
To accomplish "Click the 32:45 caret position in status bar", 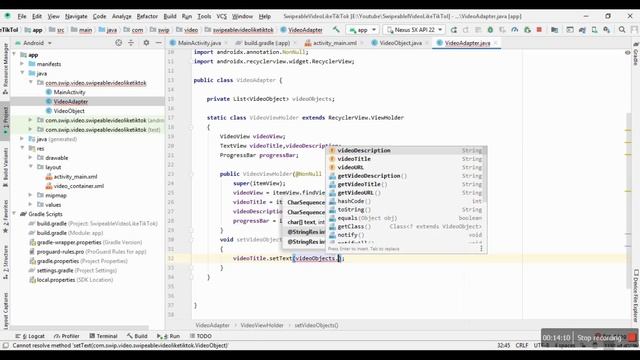I will (x=504, y=345).
